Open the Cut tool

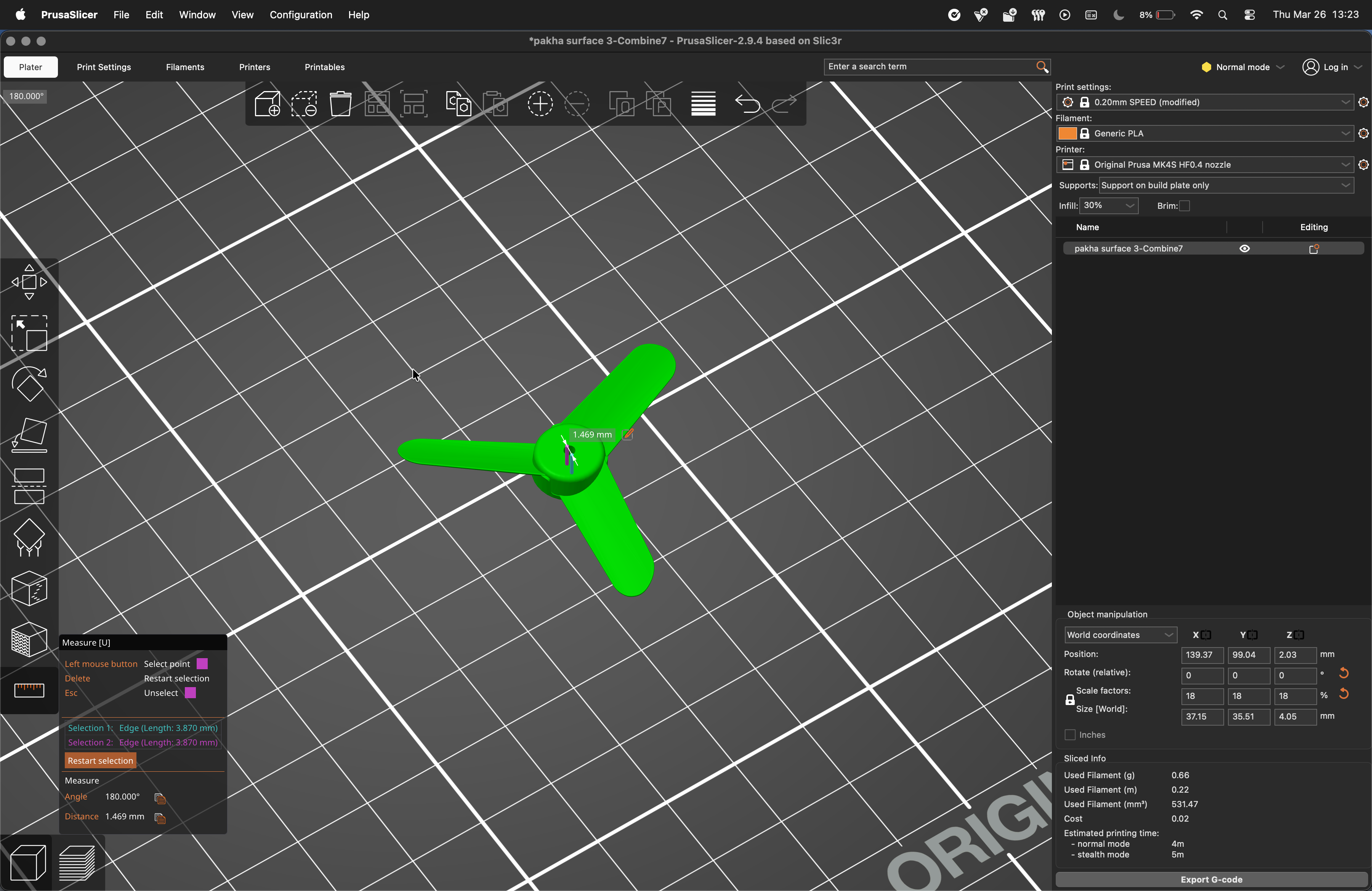pyautogui.click(x=30, y=487)
